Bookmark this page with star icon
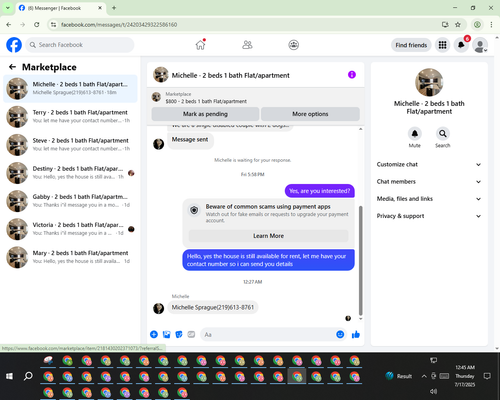Screen dimensions: 500x400 click(458, 24)
